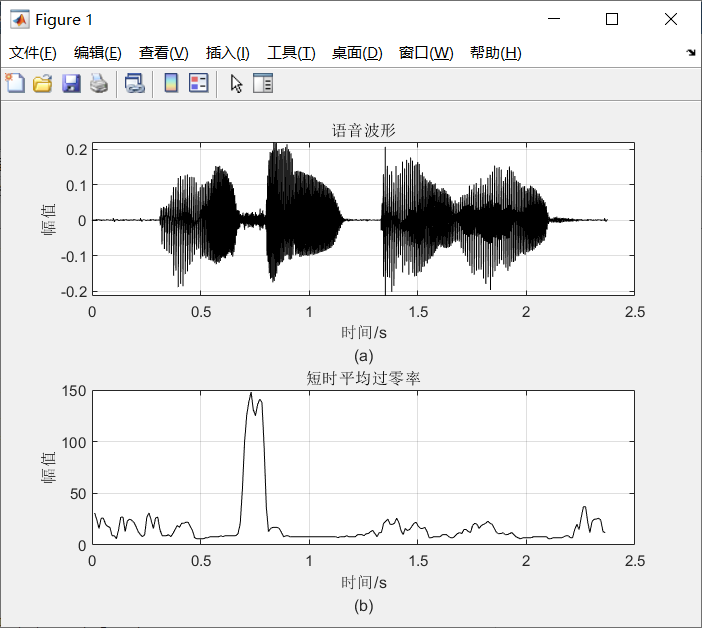
Task: Click the tall zero-crossing peak near 150
Action: 251,394
